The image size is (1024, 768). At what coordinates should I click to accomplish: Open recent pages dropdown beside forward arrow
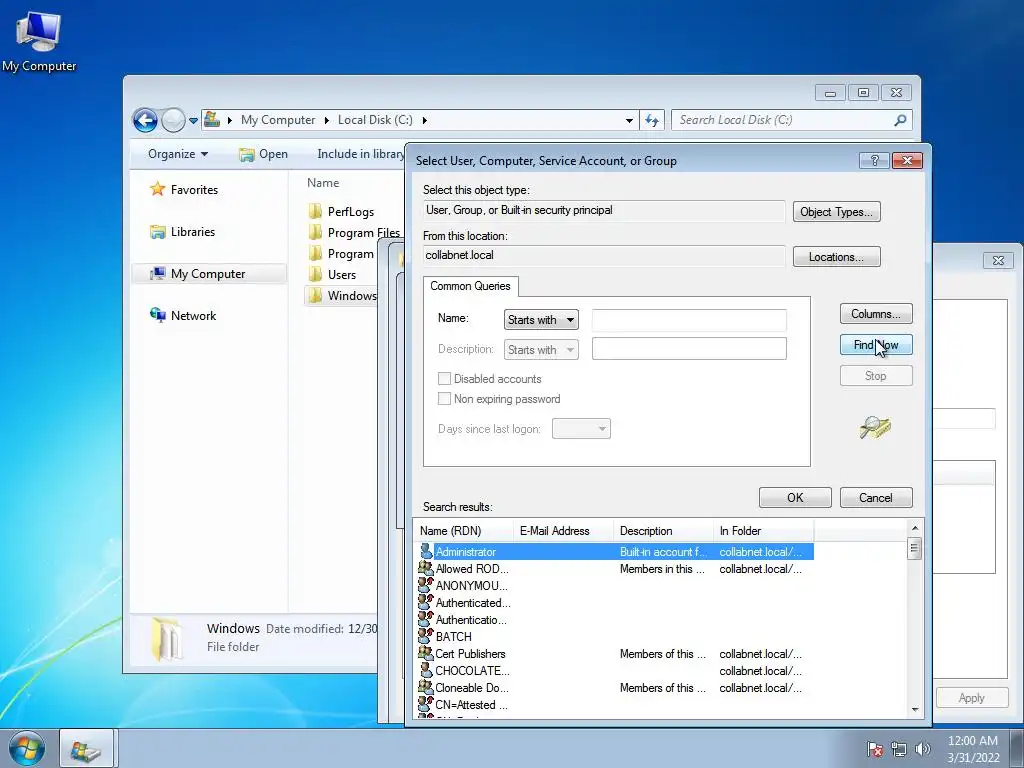[193, 121]
